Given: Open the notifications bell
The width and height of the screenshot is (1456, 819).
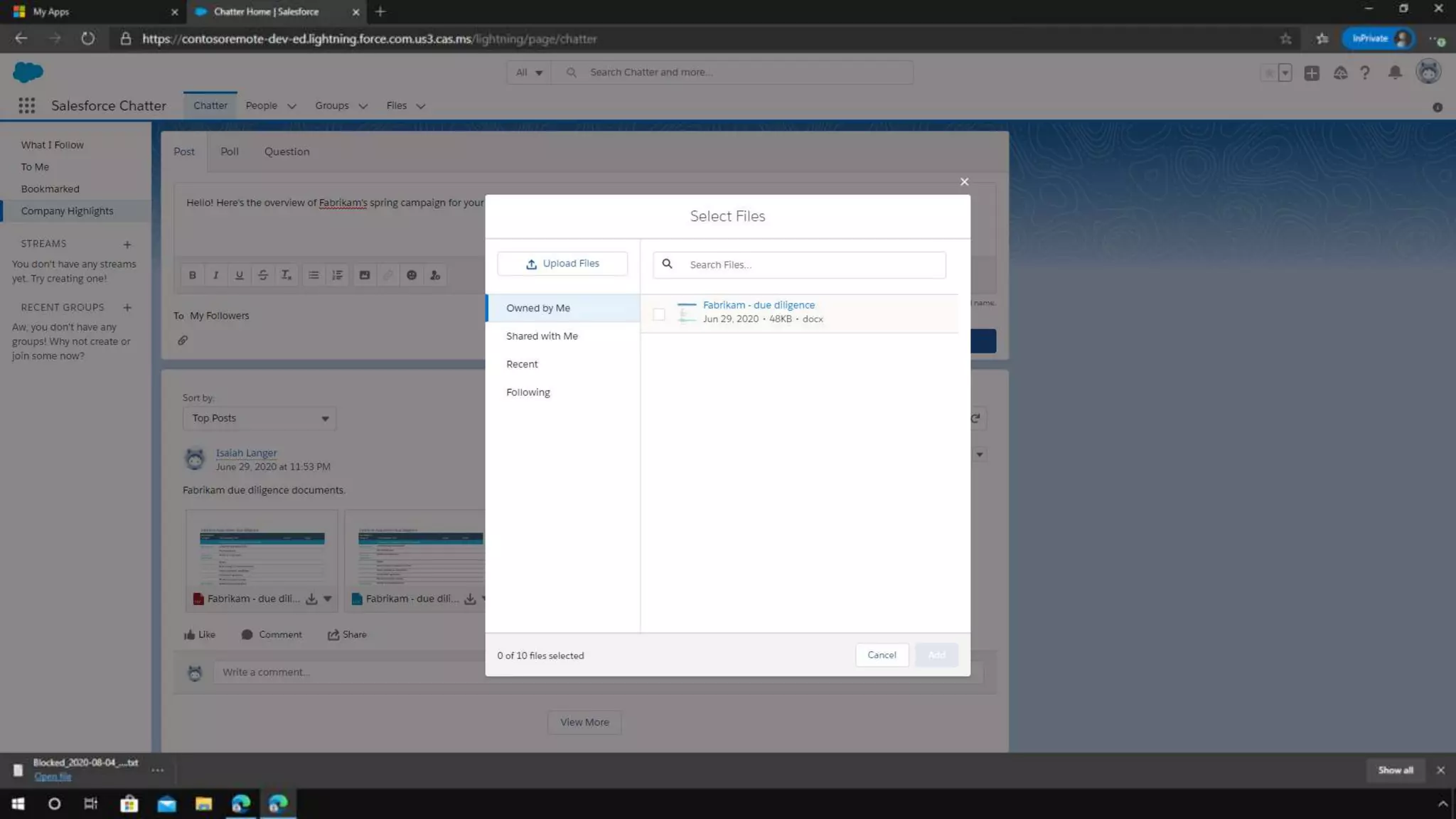Looking at the screenshot, I should pos(1395,73).
